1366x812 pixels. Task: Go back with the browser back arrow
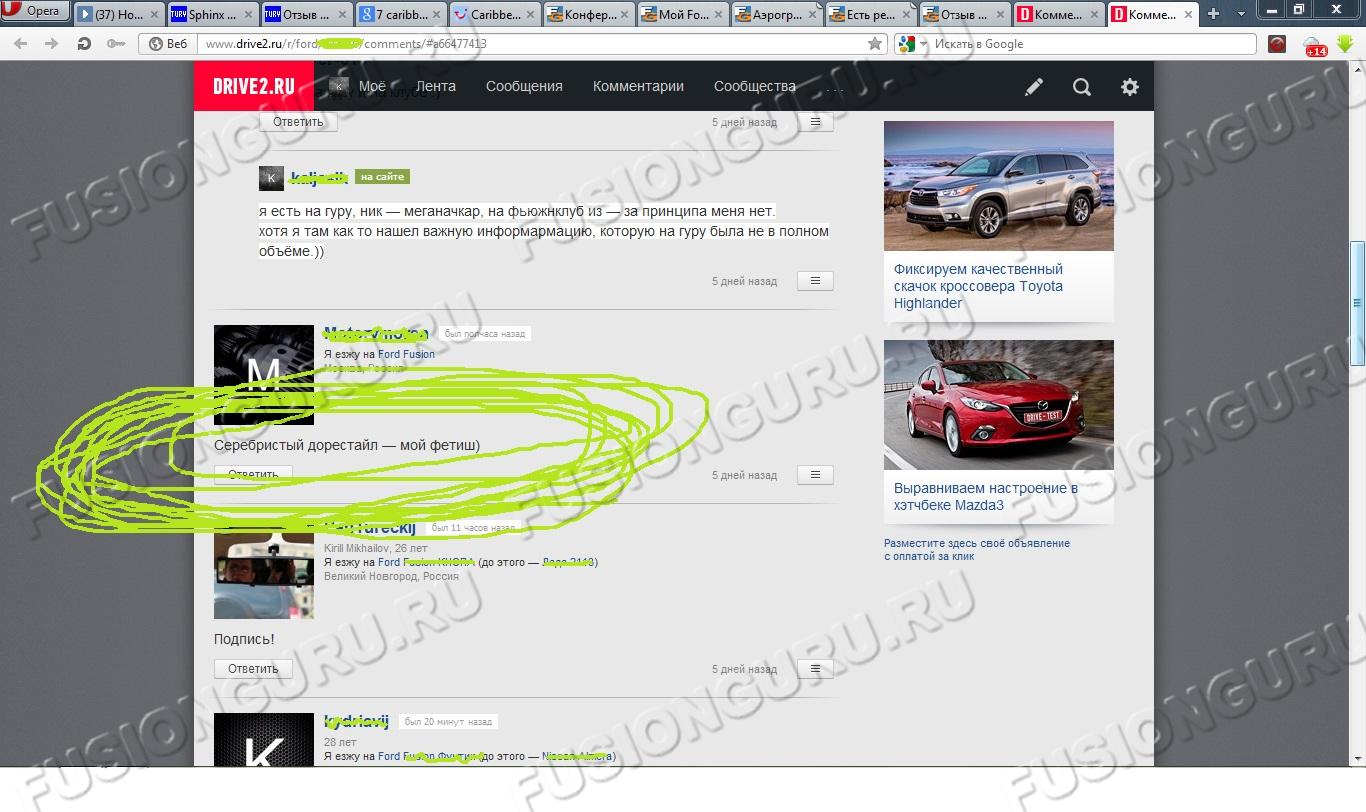(21, 44)
